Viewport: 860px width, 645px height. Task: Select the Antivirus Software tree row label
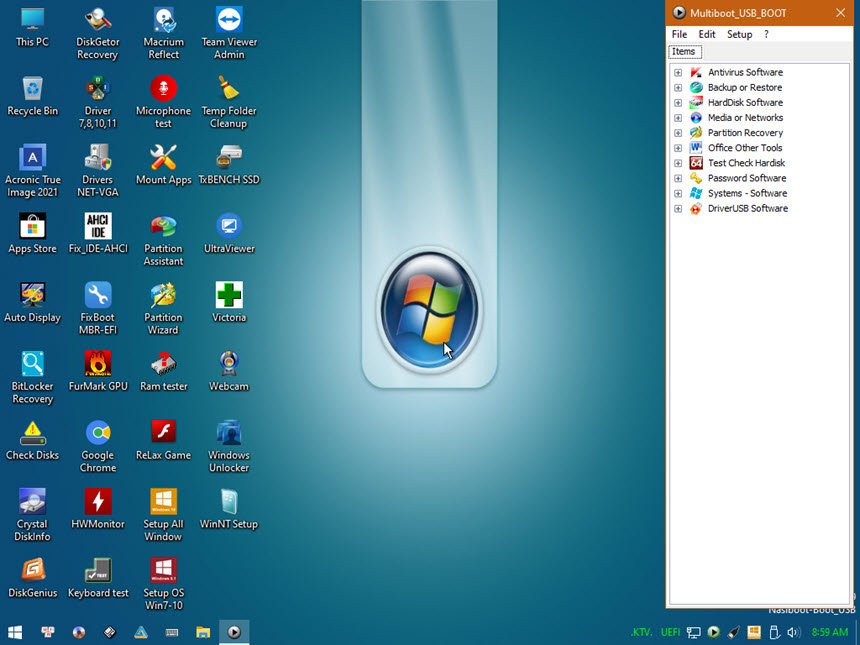(745, 72)
